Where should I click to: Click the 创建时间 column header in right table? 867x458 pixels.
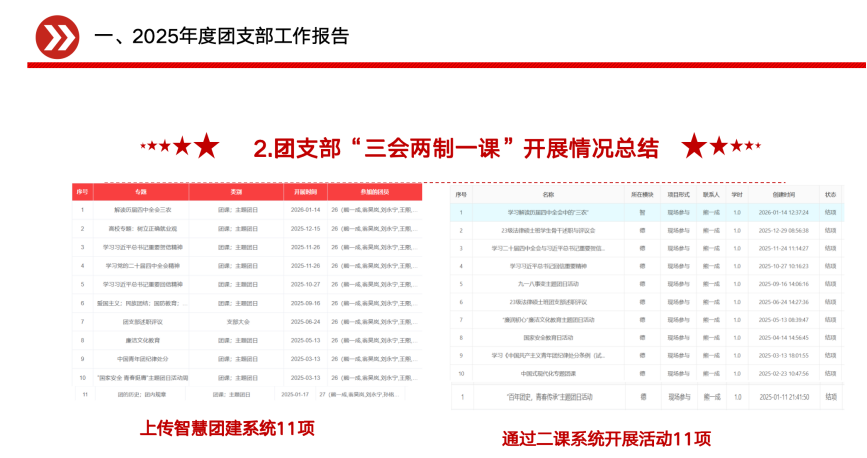(x=783, y=194)
